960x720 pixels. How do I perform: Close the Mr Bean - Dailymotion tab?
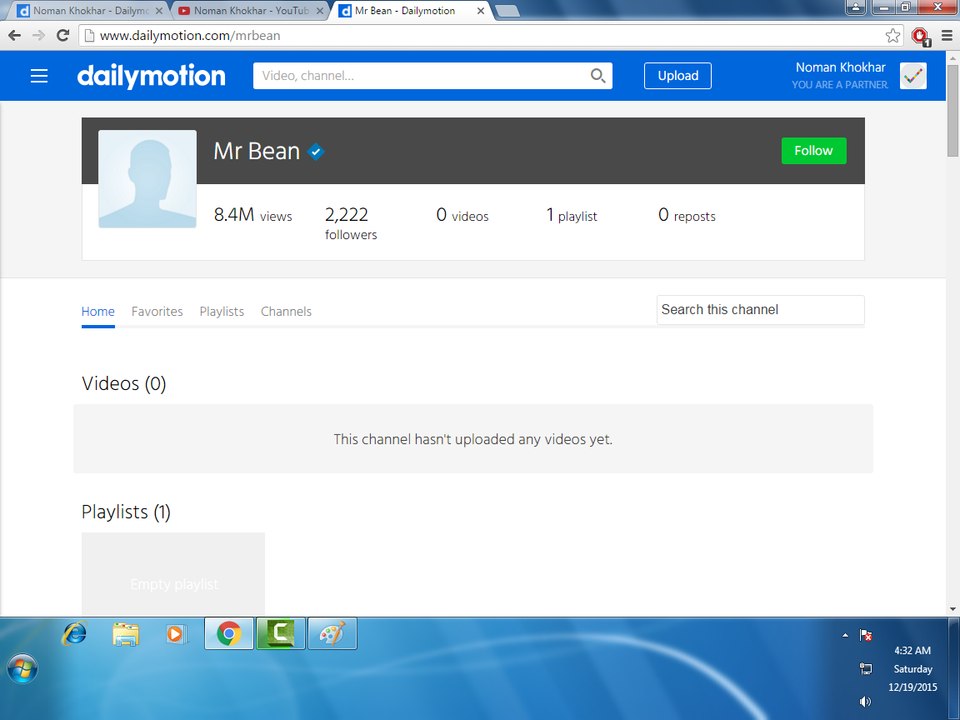[481, 10]
